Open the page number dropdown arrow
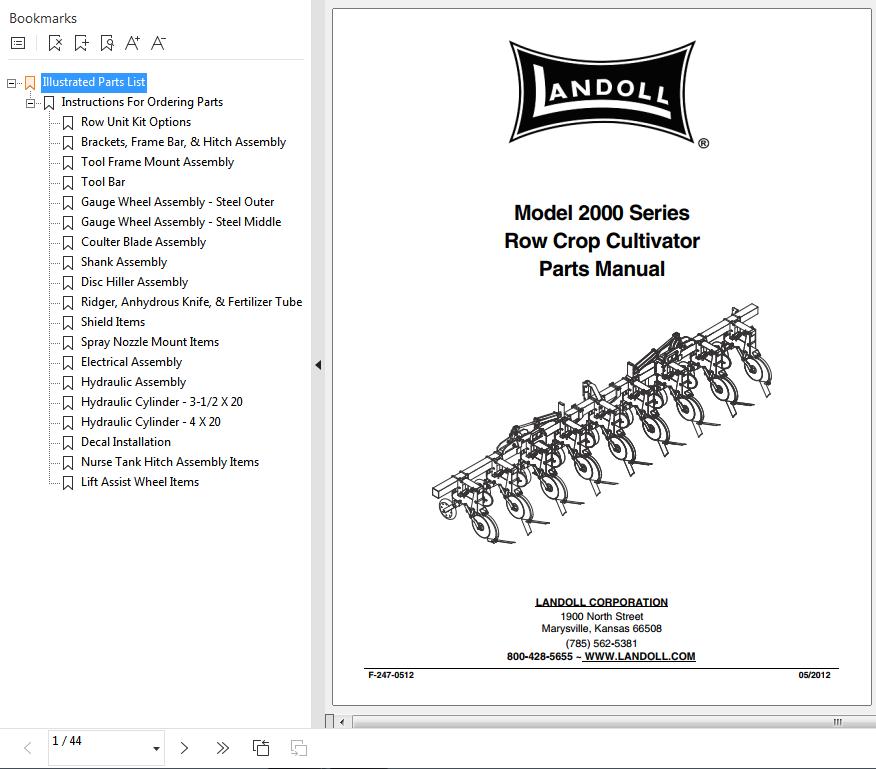Image resolution: width=876 pixels, height=769 pixels. point(156,748)
